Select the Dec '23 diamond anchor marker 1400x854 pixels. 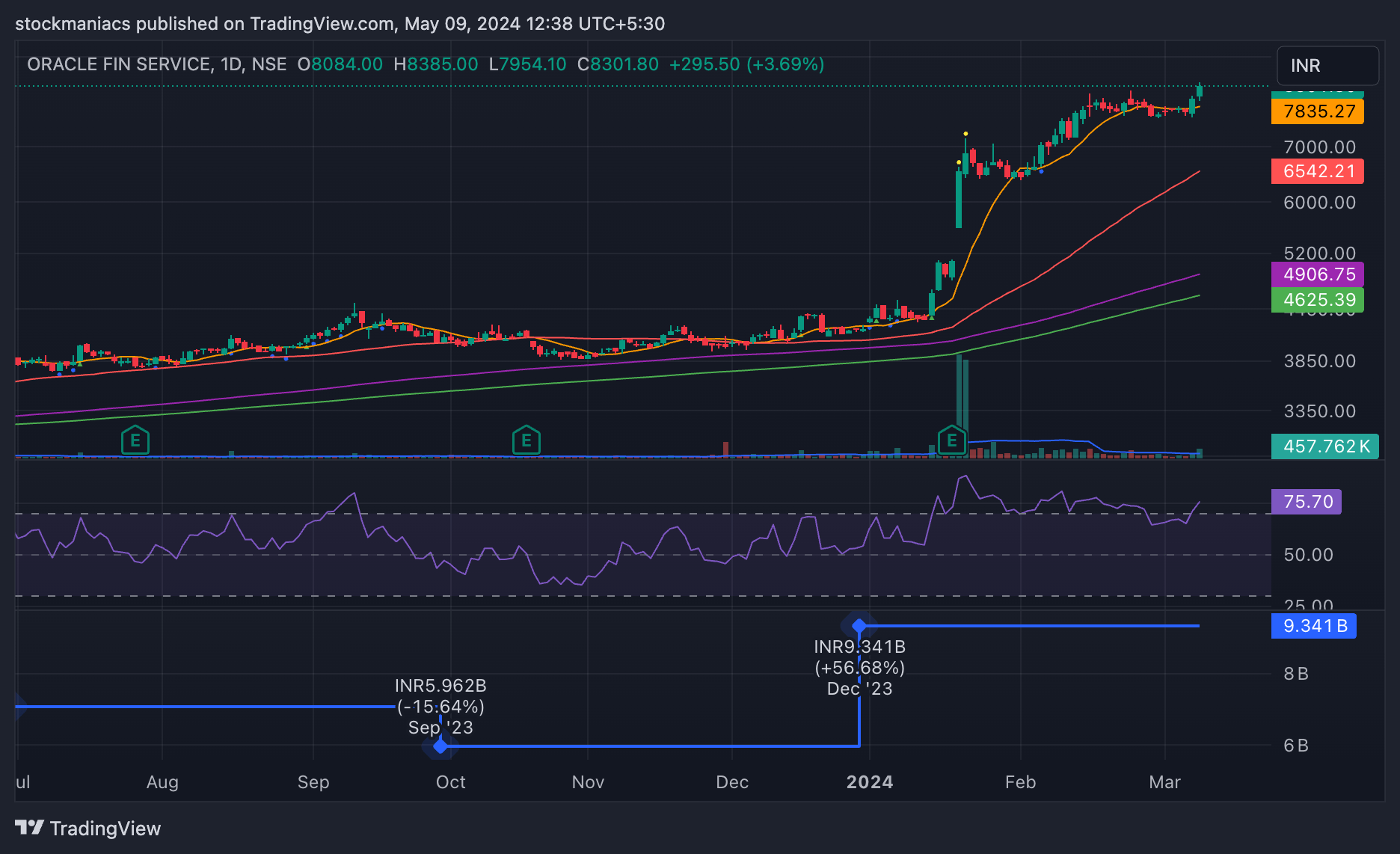pyautogui.click(x=859, y=625)
